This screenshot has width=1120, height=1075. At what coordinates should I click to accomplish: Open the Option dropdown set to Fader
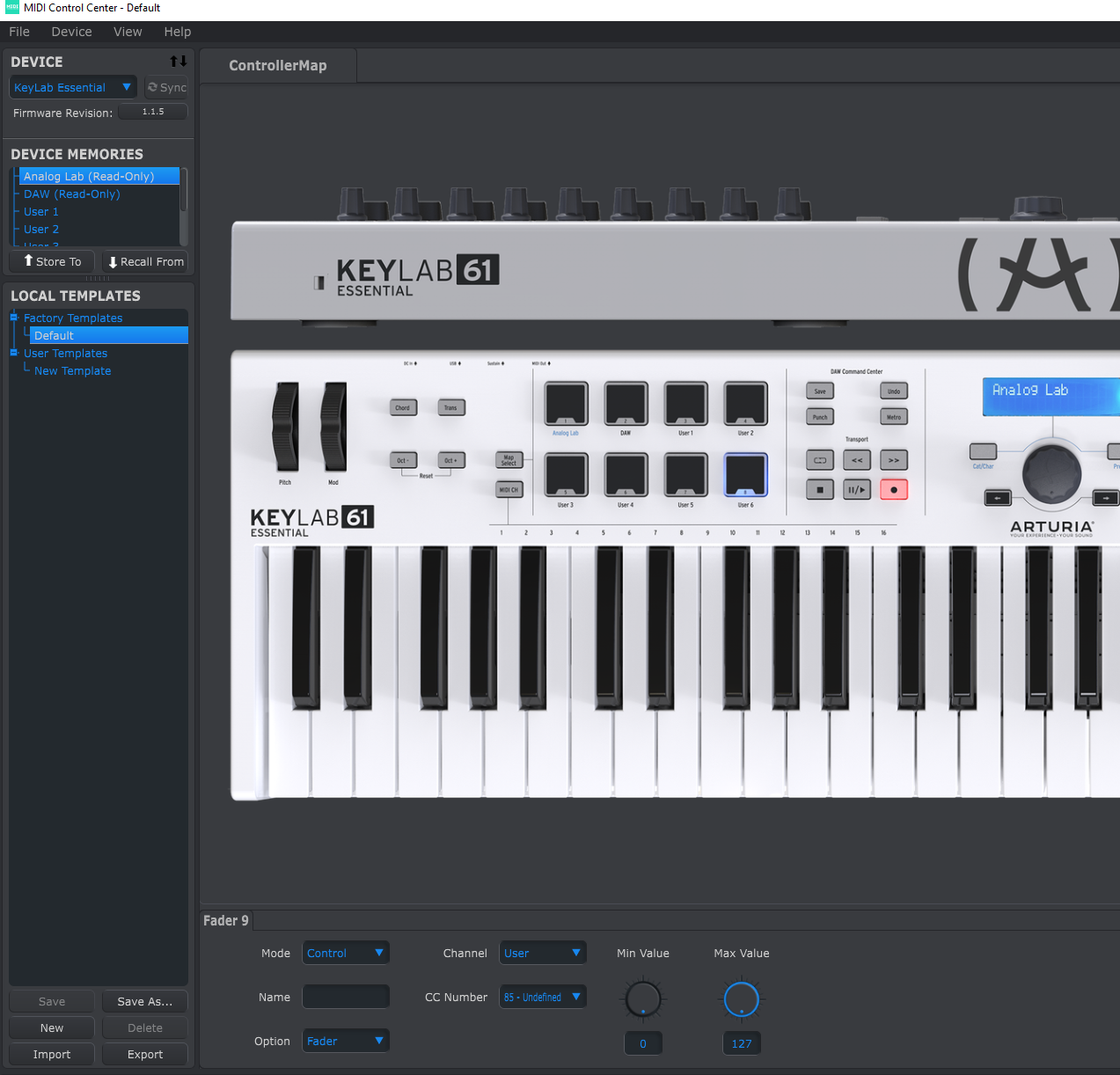coord(346,1041)
